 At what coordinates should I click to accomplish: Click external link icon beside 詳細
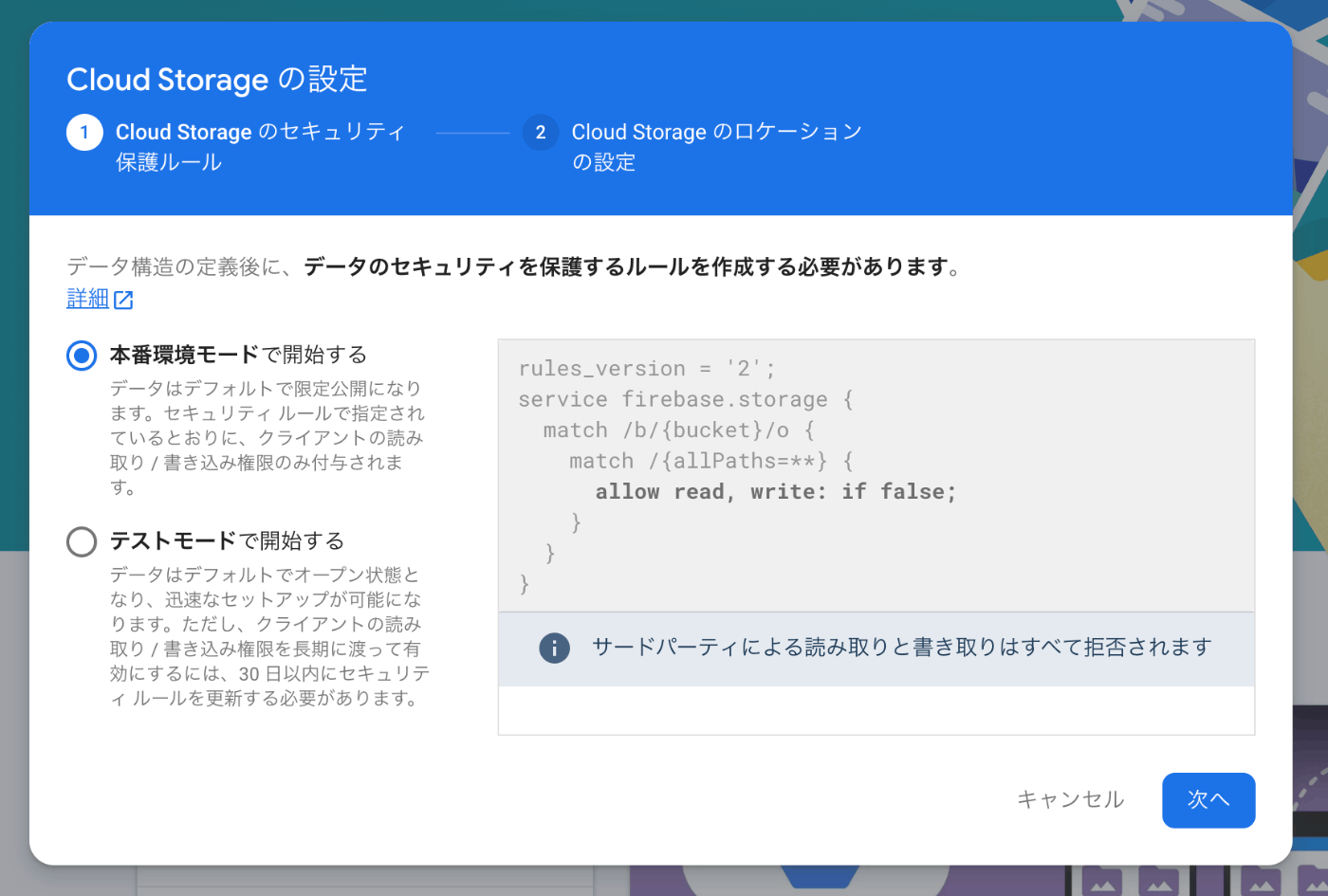[123, 300]
